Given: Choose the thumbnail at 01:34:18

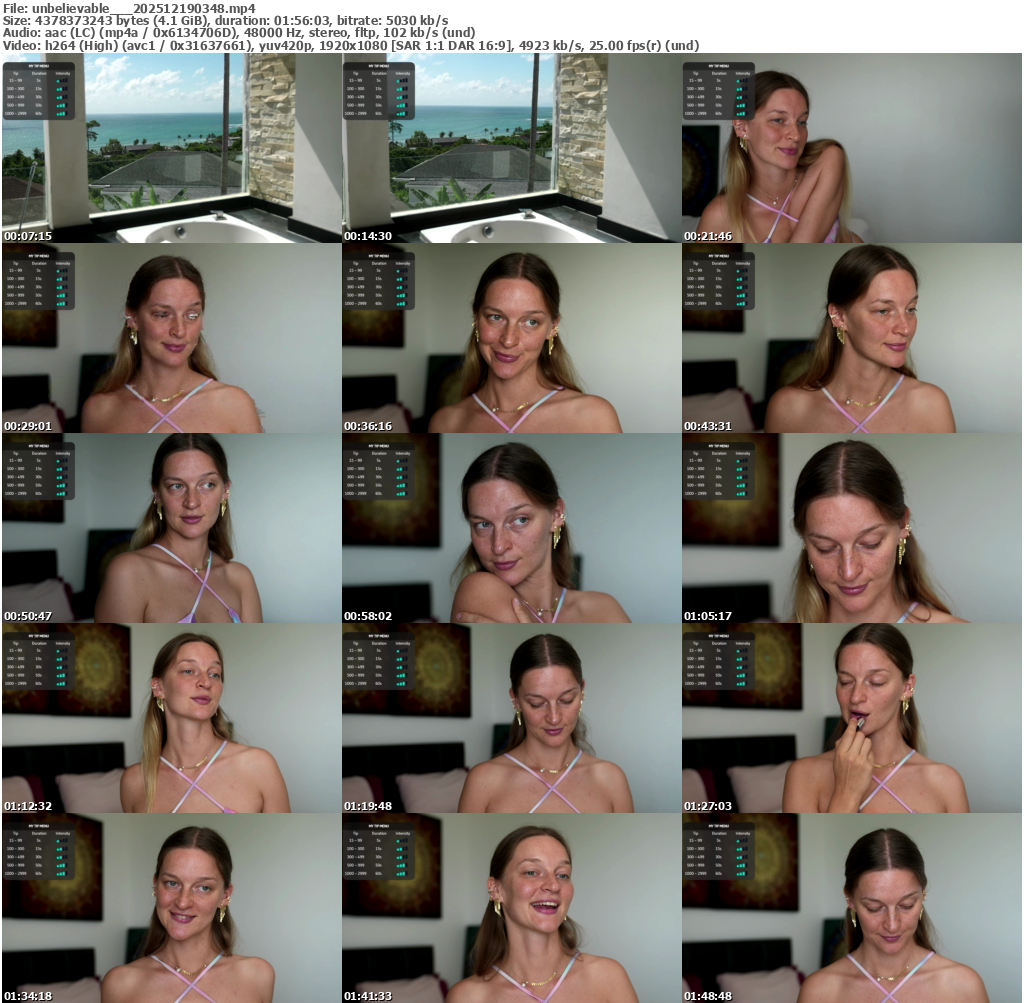Looking at the screenshot, I should (171, 908).
